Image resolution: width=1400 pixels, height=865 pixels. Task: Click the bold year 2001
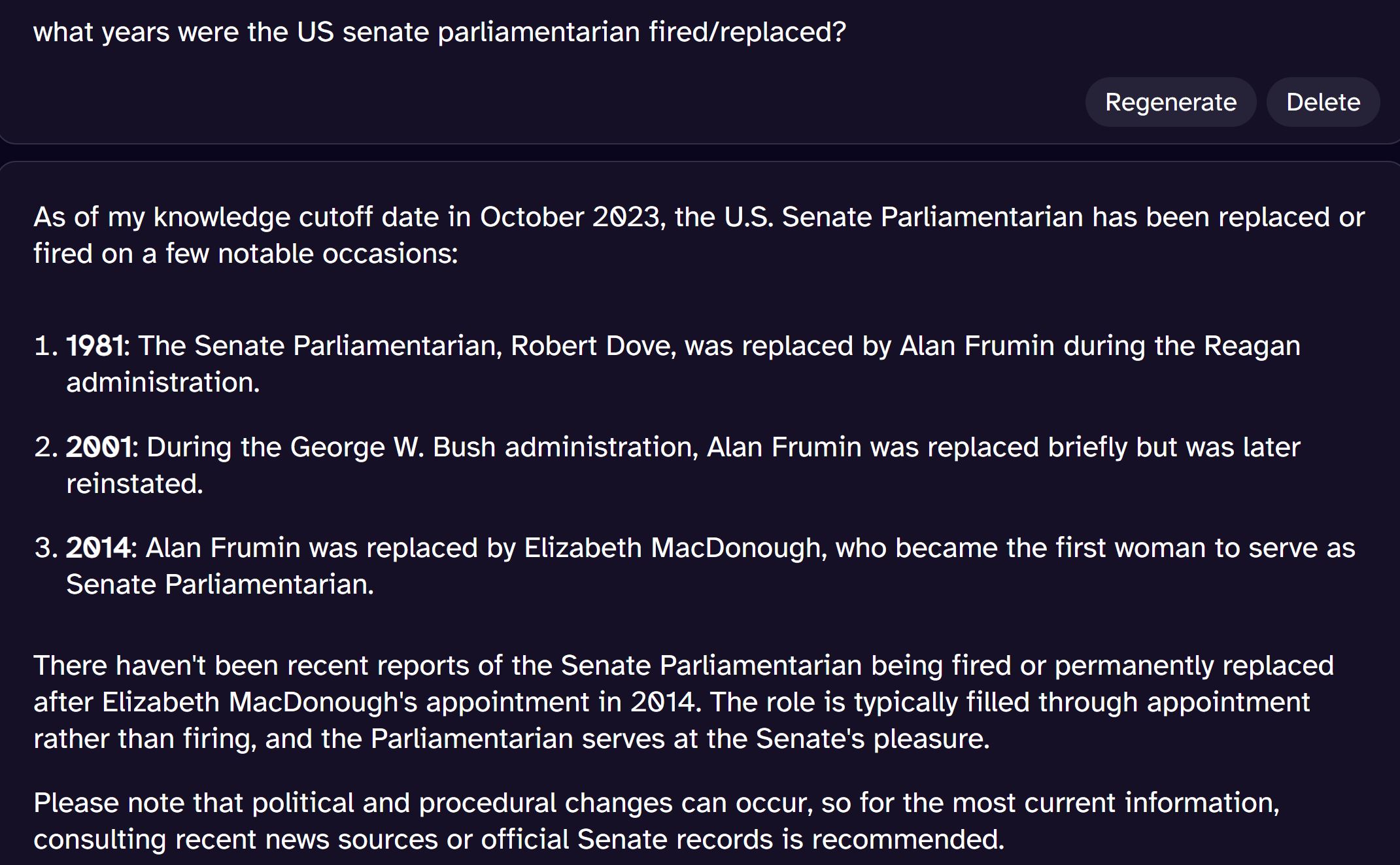pos(99,447)
